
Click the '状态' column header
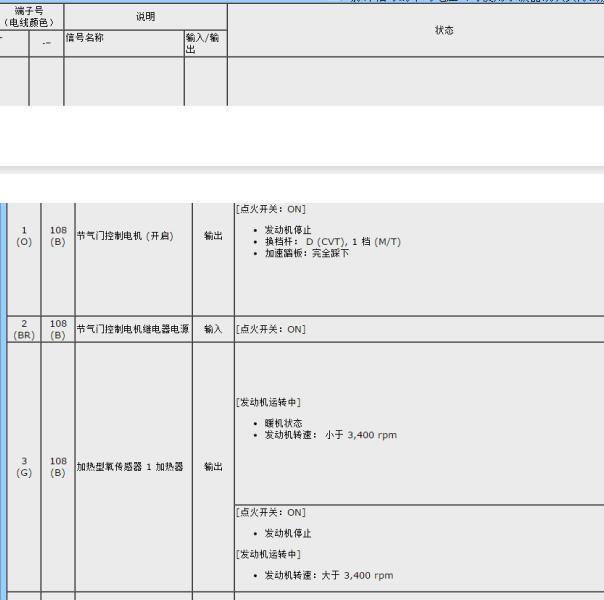(444, 30)
